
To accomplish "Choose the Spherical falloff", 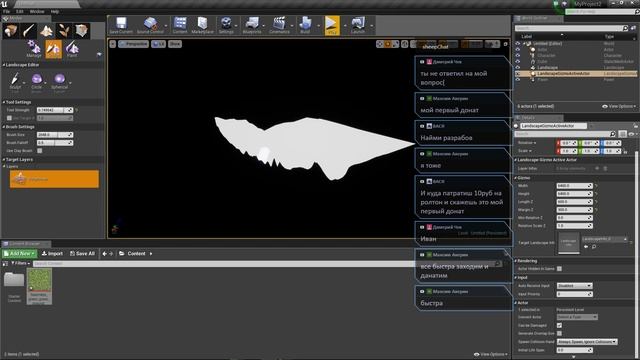I will [x=60, y=82].
